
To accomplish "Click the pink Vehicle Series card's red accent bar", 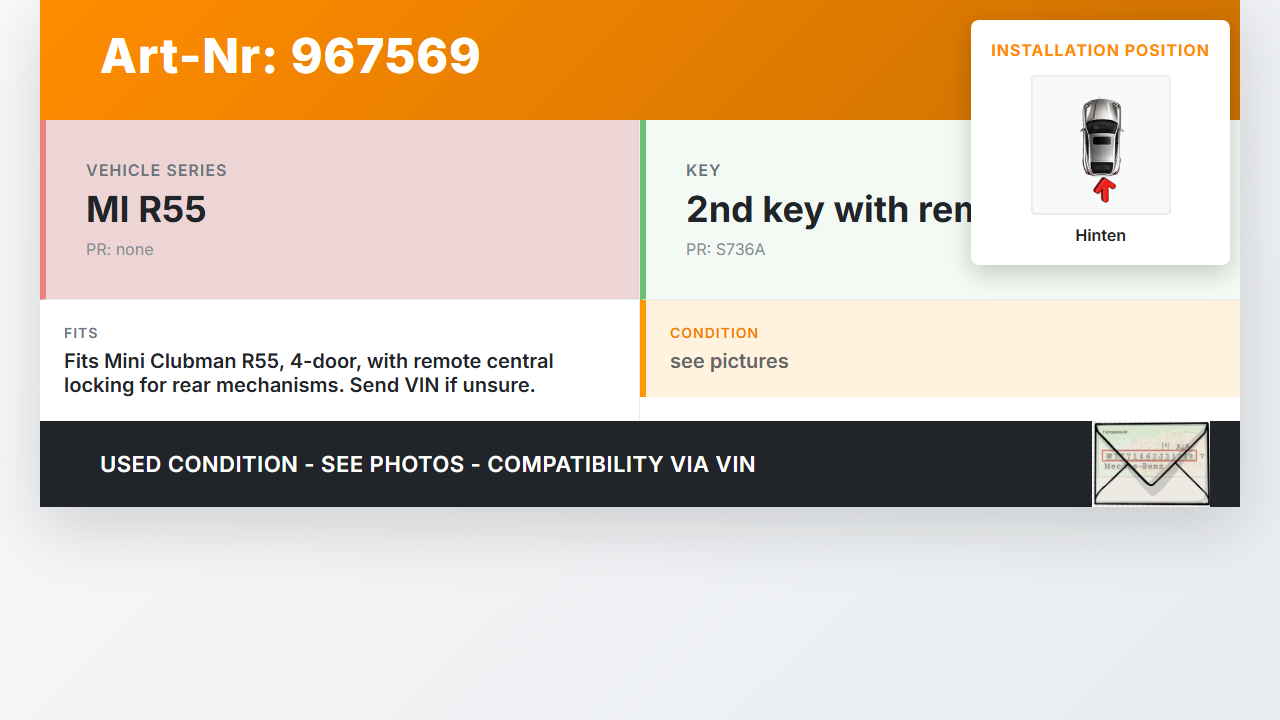I will click(x=43, y=210).
